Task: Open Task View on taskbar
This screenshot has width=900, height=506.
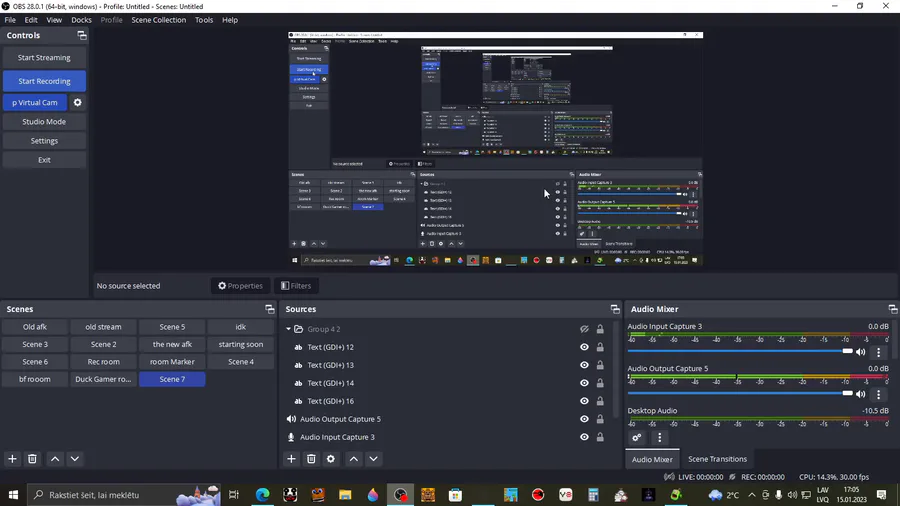Action: 234,495
